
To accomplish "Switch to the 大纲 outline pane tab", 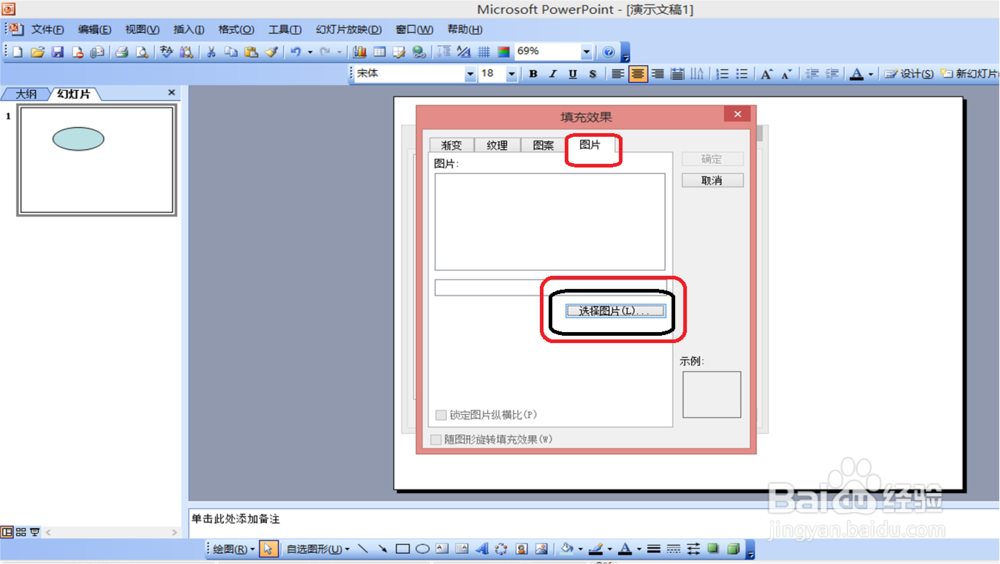I will (x=26, y=94).
